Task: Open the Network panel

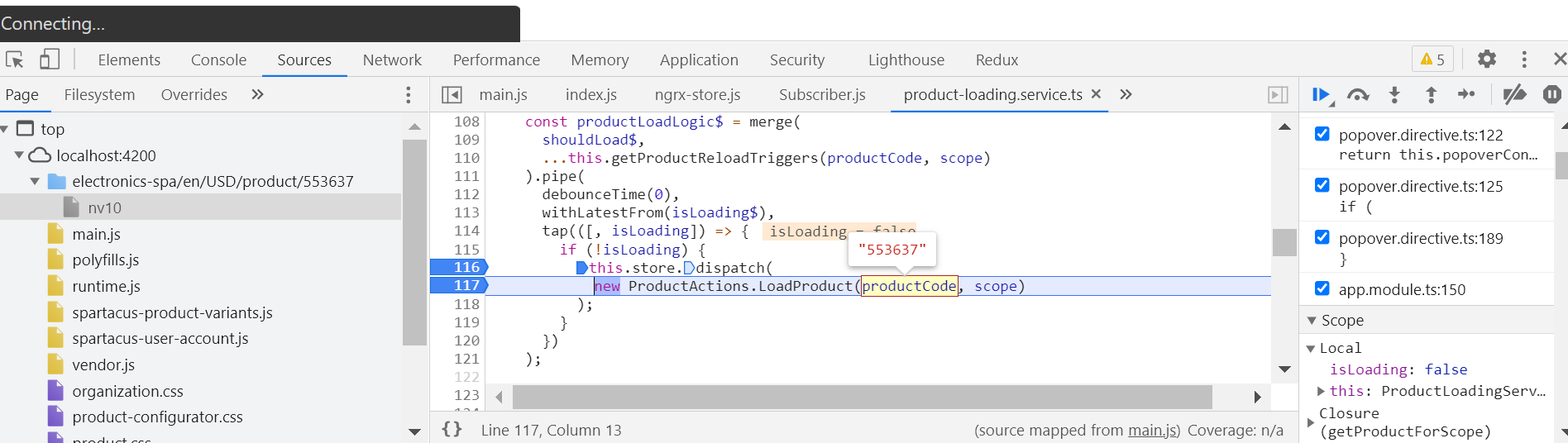Action: (x=392, y=60)
